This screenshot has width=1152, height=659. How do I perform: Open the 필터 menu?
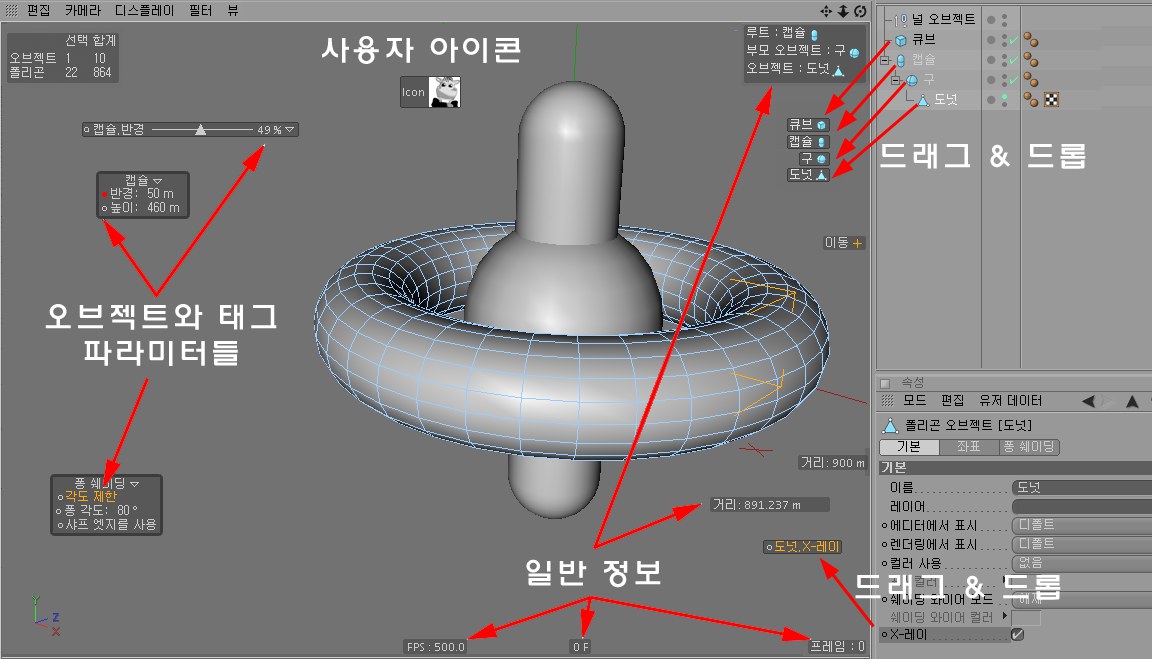[201, 10]
